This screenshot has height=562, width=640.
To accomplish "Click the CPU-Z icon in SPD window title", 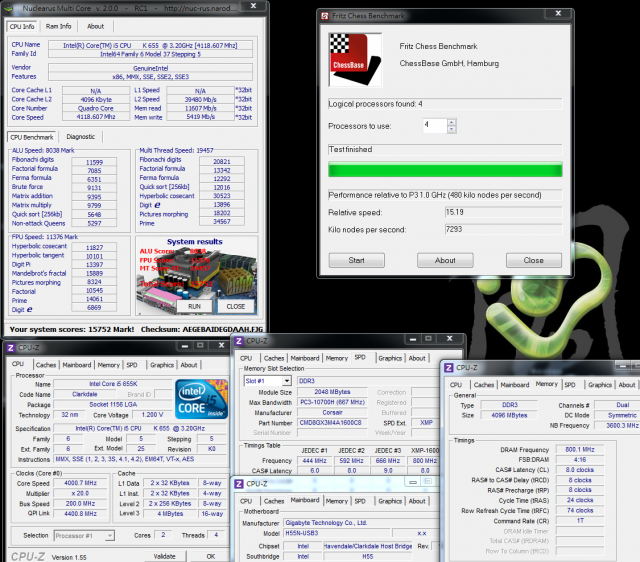I will click(x=239, y=341).
